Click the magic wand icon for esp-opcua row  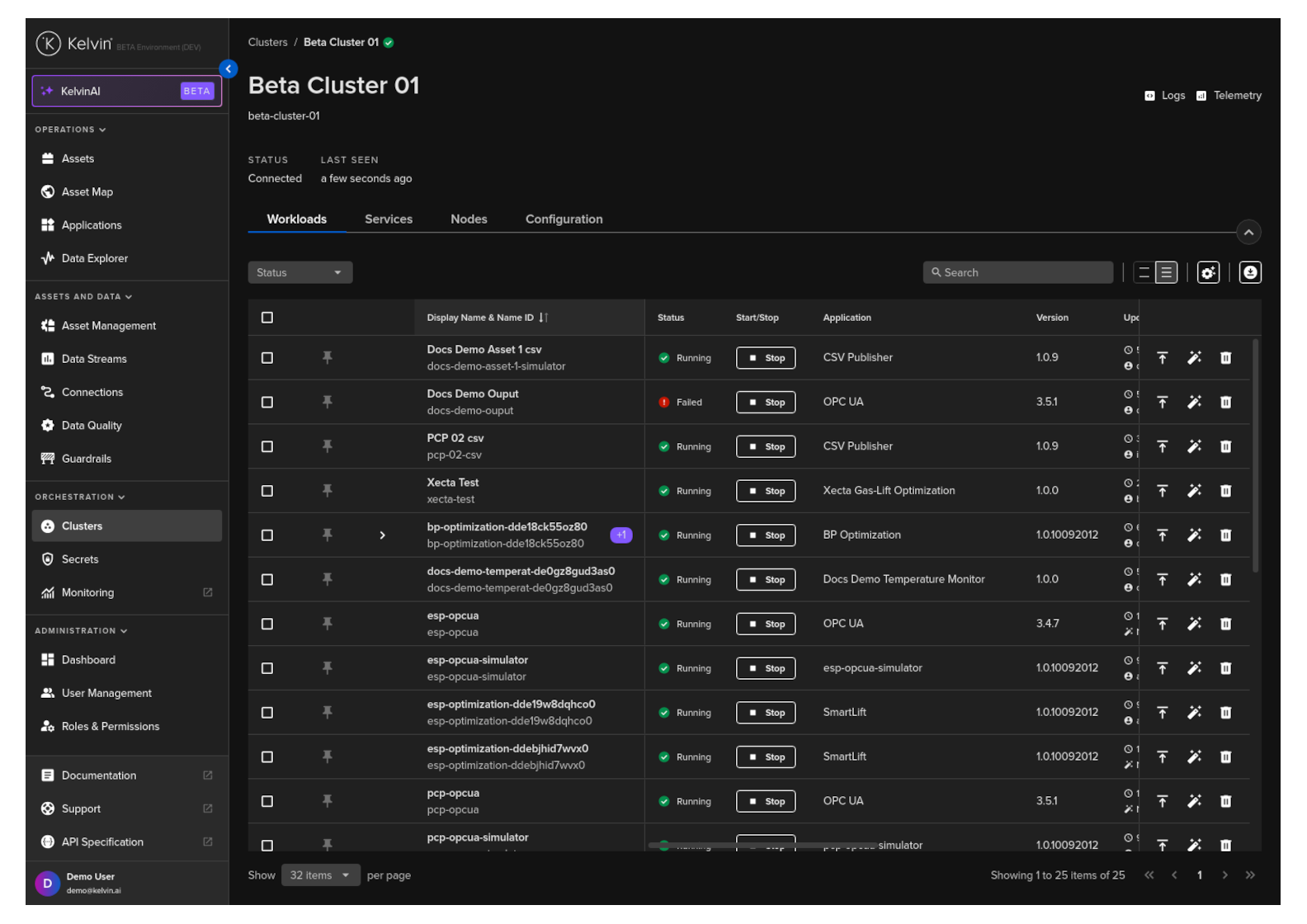tap(1194, 624)
